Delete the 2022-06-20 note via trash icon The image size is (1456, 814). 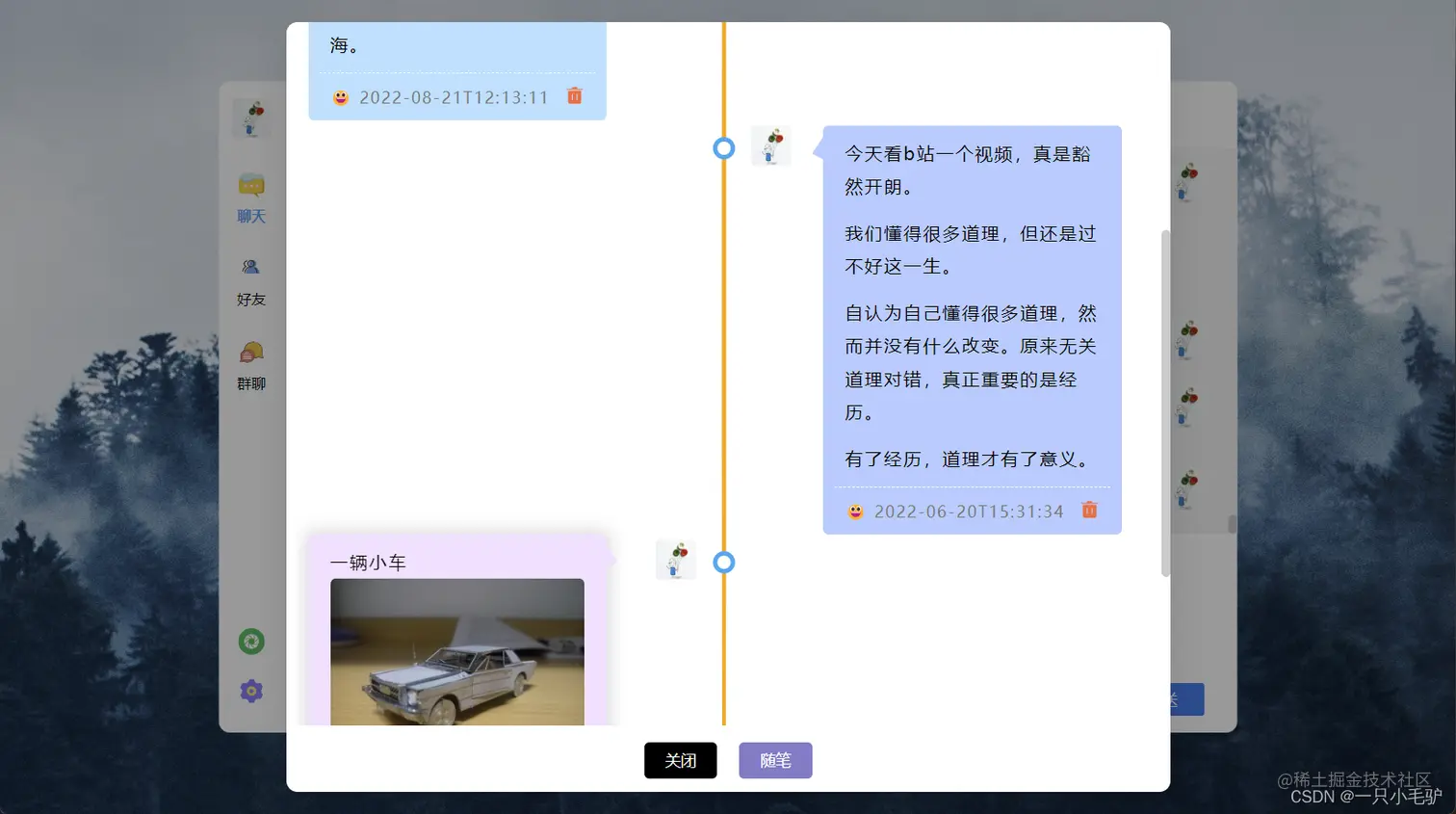coord(1088,510)
